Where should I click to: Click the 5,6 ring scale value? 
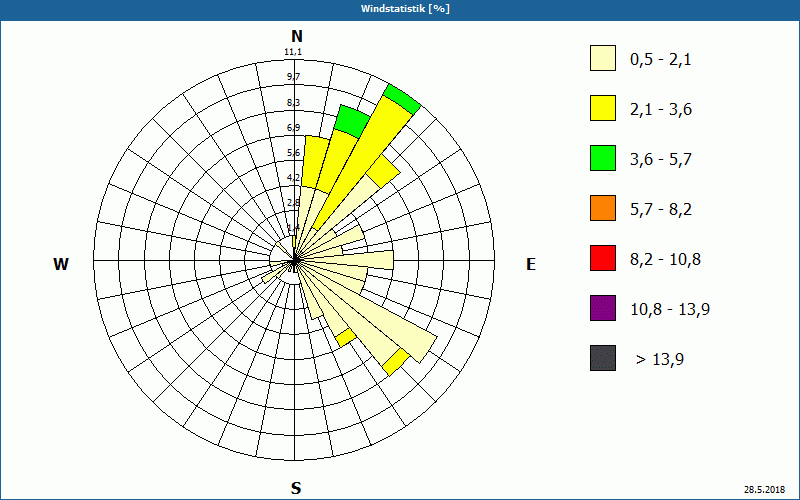click(x=293, y=153)
